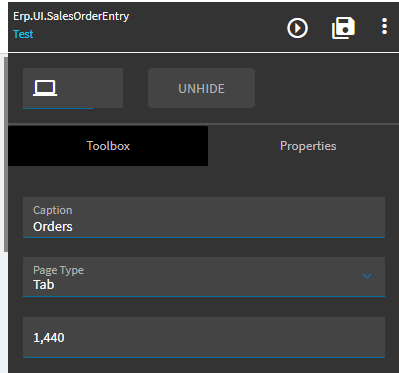Select the laptop device icon
Screen dimensions: 399x373
tap(45, 88)
